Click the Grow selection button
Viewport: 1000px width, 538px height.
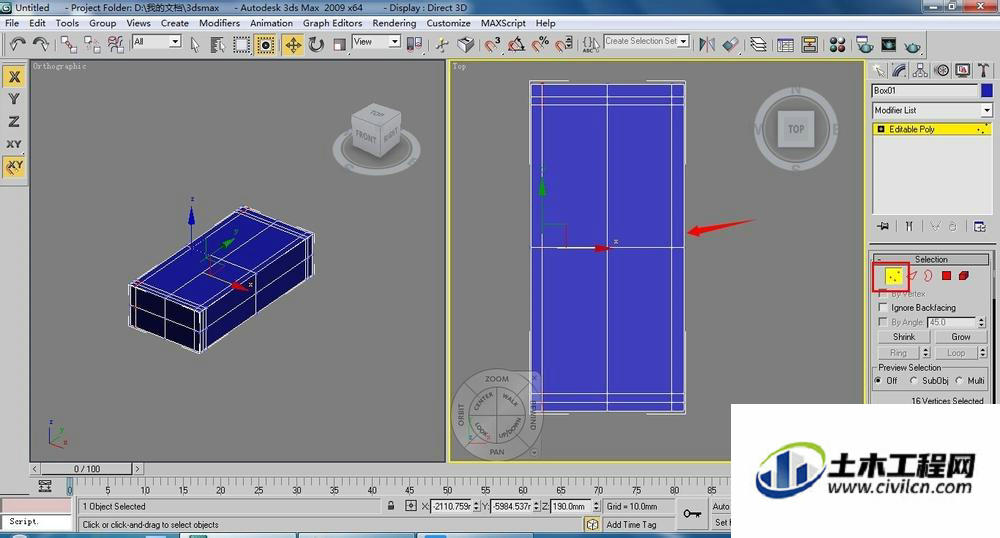961,337
